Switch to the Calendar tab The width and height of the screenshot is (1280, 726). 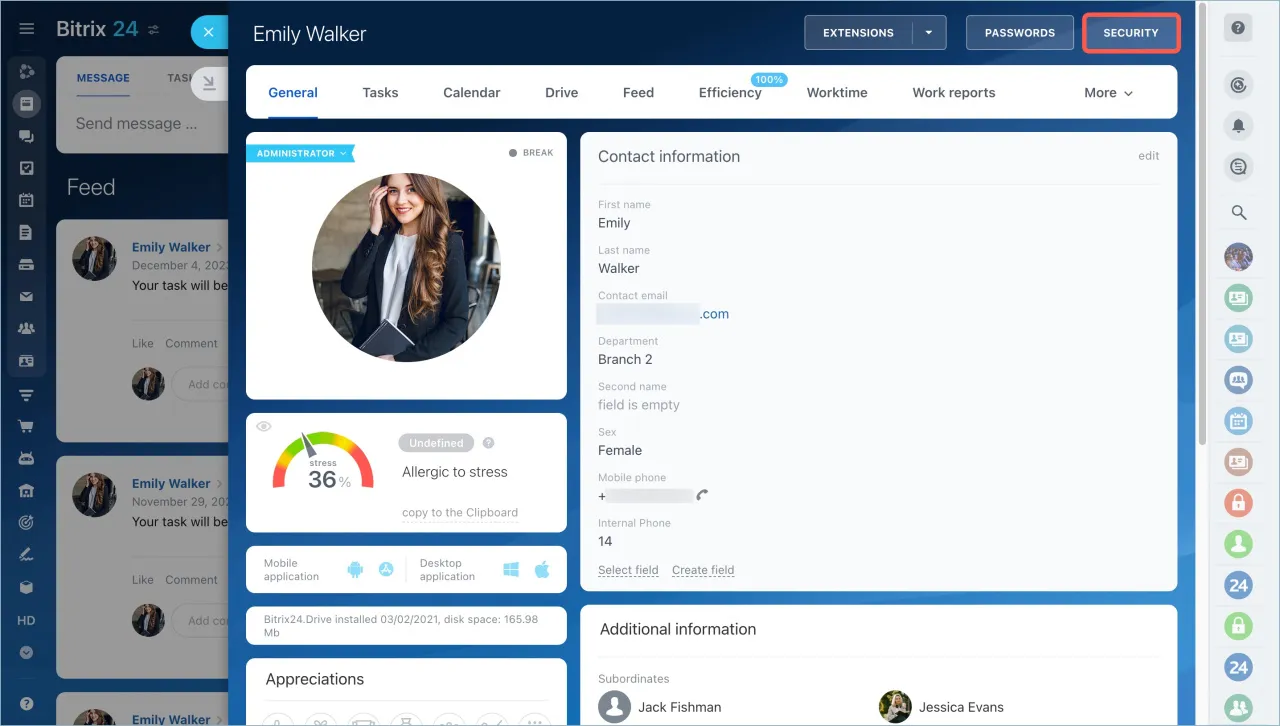point(472,92)
